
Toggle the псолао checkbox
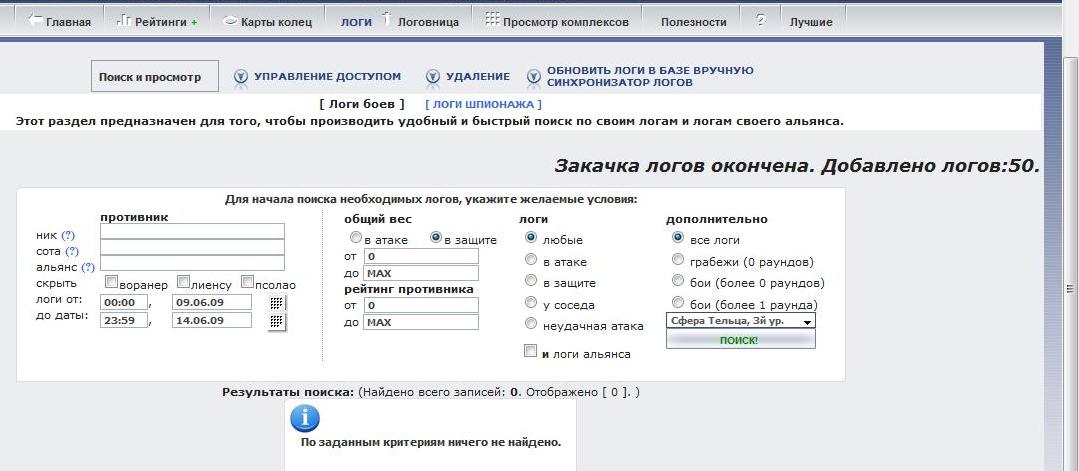[x=248, y=282]
